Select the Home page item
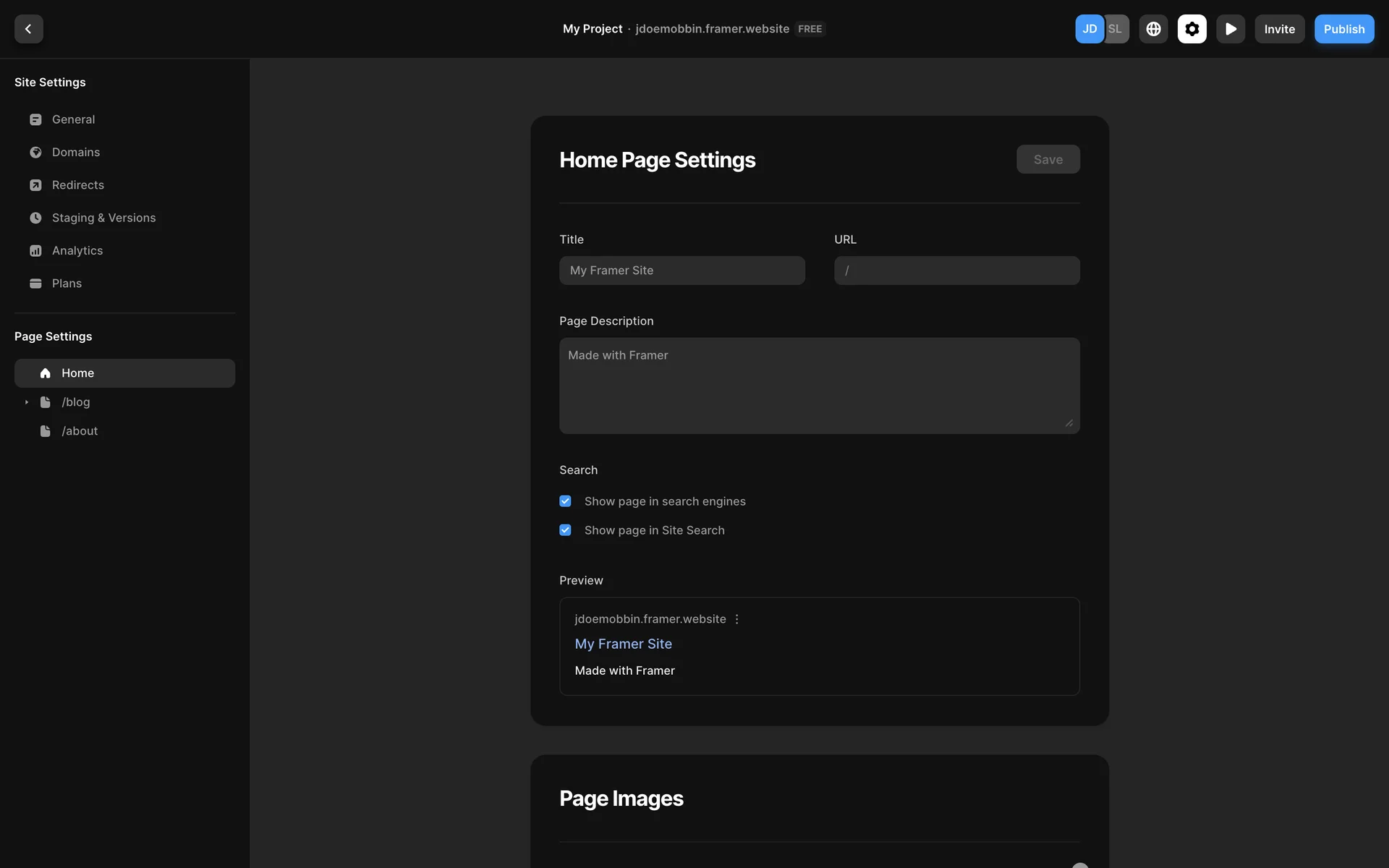 click(x=124, y=373)
